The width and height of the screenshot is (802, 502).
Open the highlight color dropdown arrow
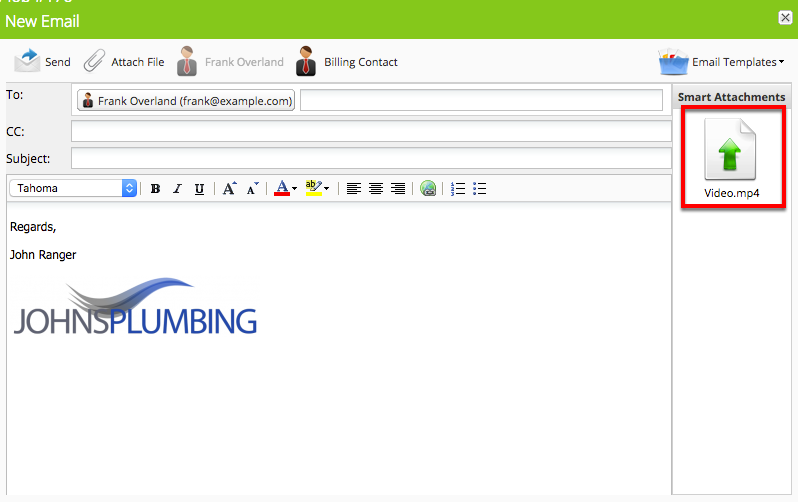[x=327, y=189]
